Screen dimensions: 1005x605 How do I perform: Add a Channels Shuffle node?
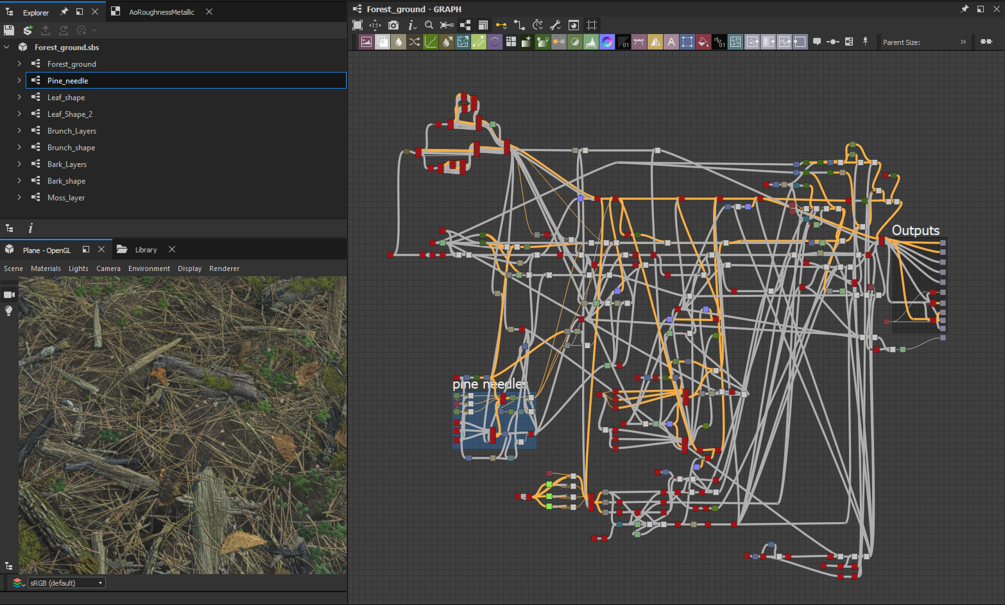pyautogui.click(x=414, y=42)
